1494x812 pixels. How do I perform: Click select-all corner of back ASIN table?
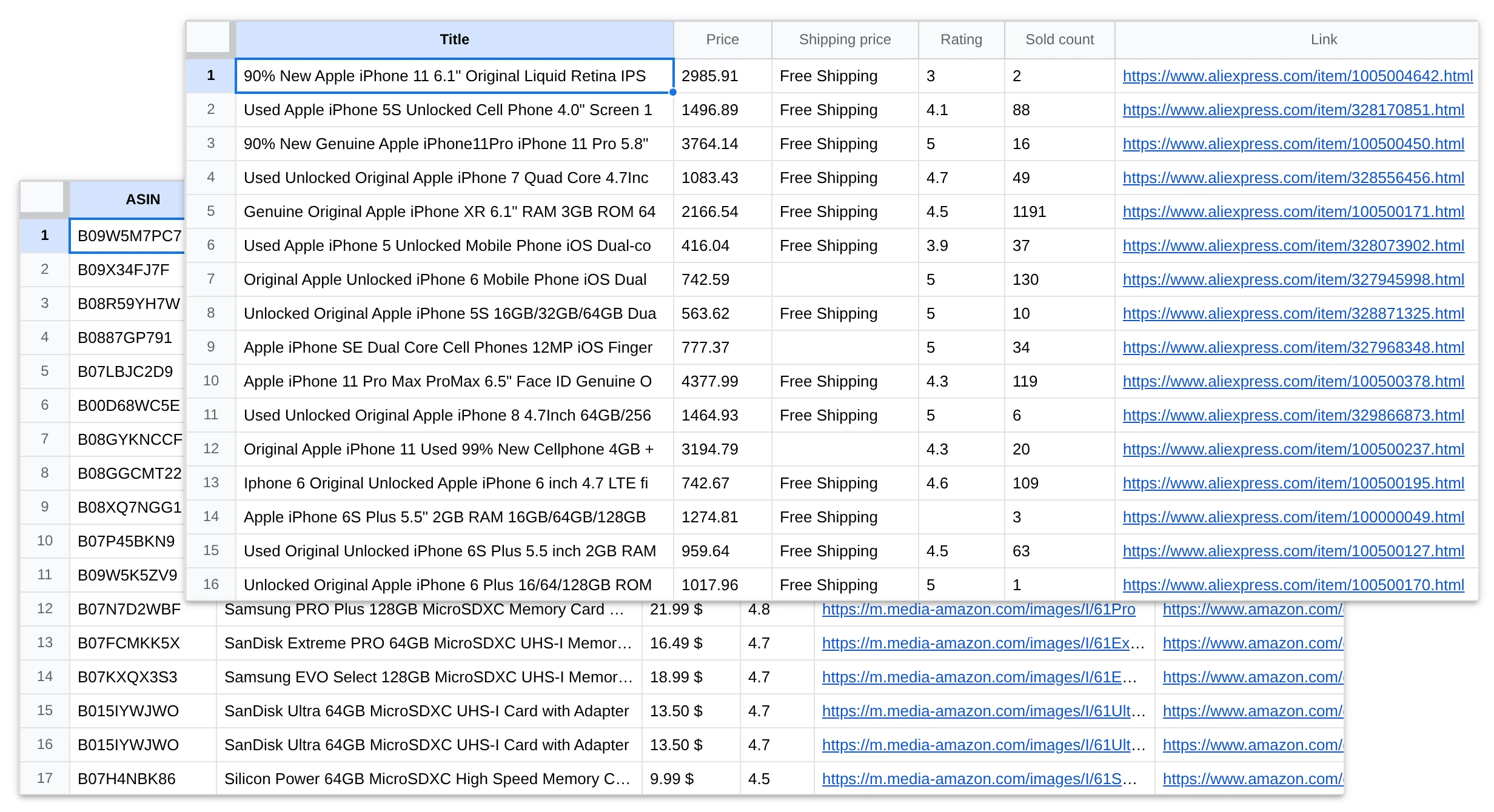[44, 199]
